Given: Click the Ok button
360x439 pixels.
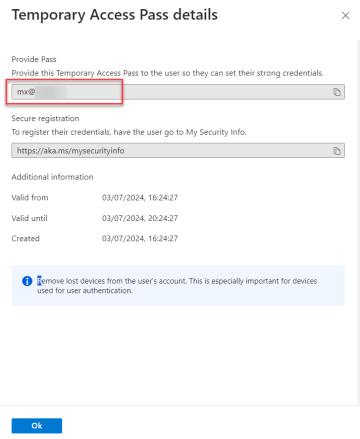Looking at the screenshot, I should [37, 426].
